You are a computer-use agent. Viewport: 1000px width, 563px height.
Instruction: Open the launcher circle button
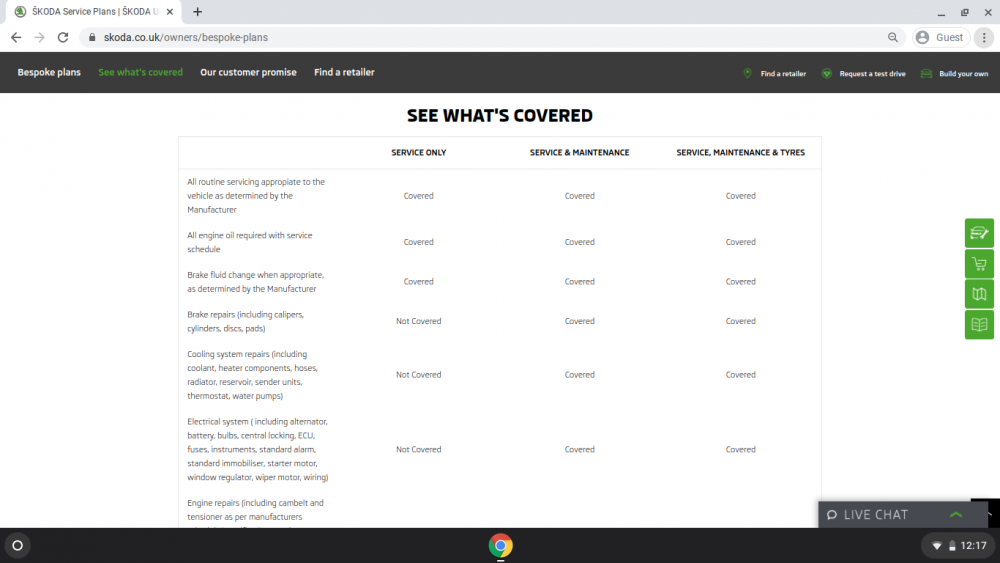point(18,546)
